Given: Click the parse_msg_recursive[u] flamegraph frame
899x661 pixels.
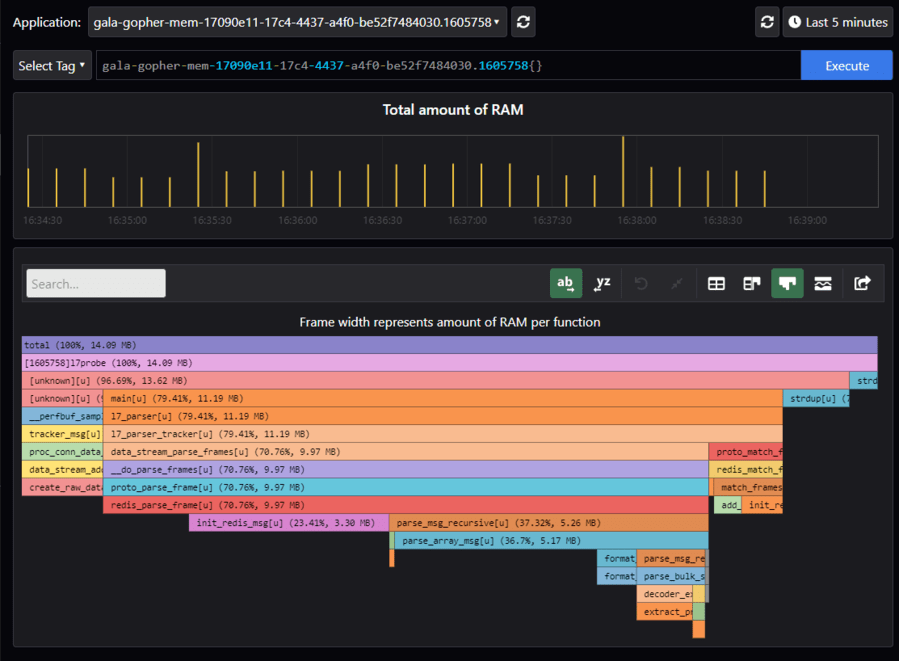Looking at the screenshot, I should click(x=548, y=523).
